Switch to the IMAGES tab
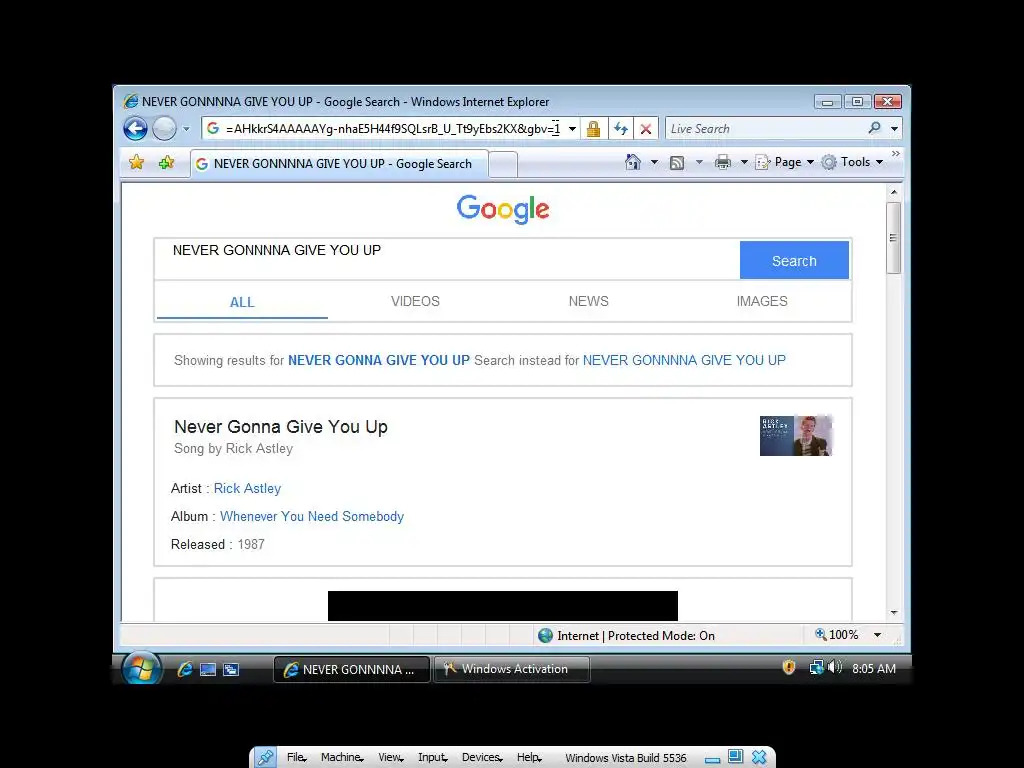Image resolution: width=1024 pixels, height=768 pixels. pyautogui.click(x=762, y=301)
